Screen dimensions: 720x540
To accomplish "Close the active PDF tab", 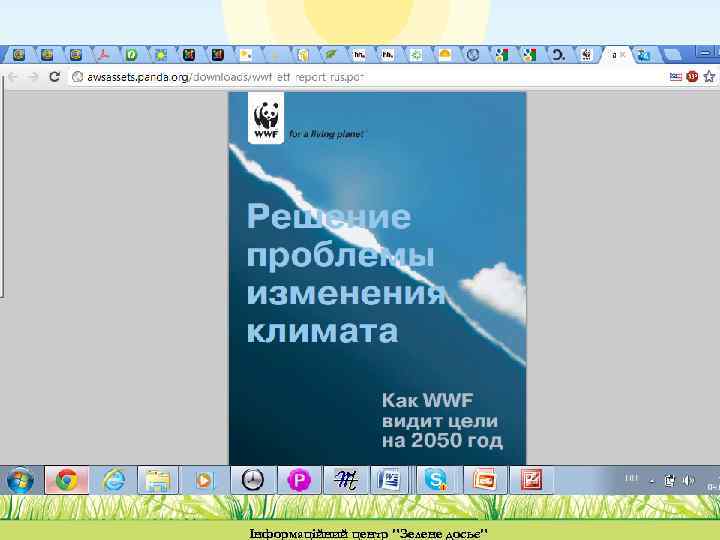I will click(x=623, y=55).
